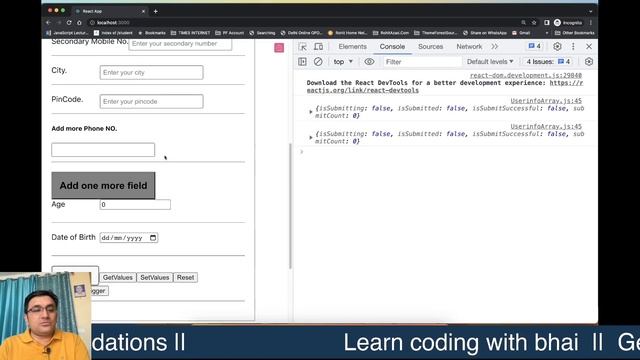Image resolution: width=640 pixels, height=360 pixels.
Task: Click the zoom magnifier in the address bar
Action: 523,23
